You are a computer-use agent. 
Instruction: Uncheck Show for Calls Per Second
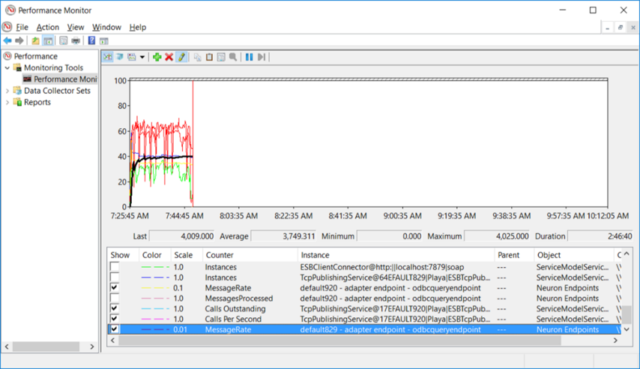point(115,319)
